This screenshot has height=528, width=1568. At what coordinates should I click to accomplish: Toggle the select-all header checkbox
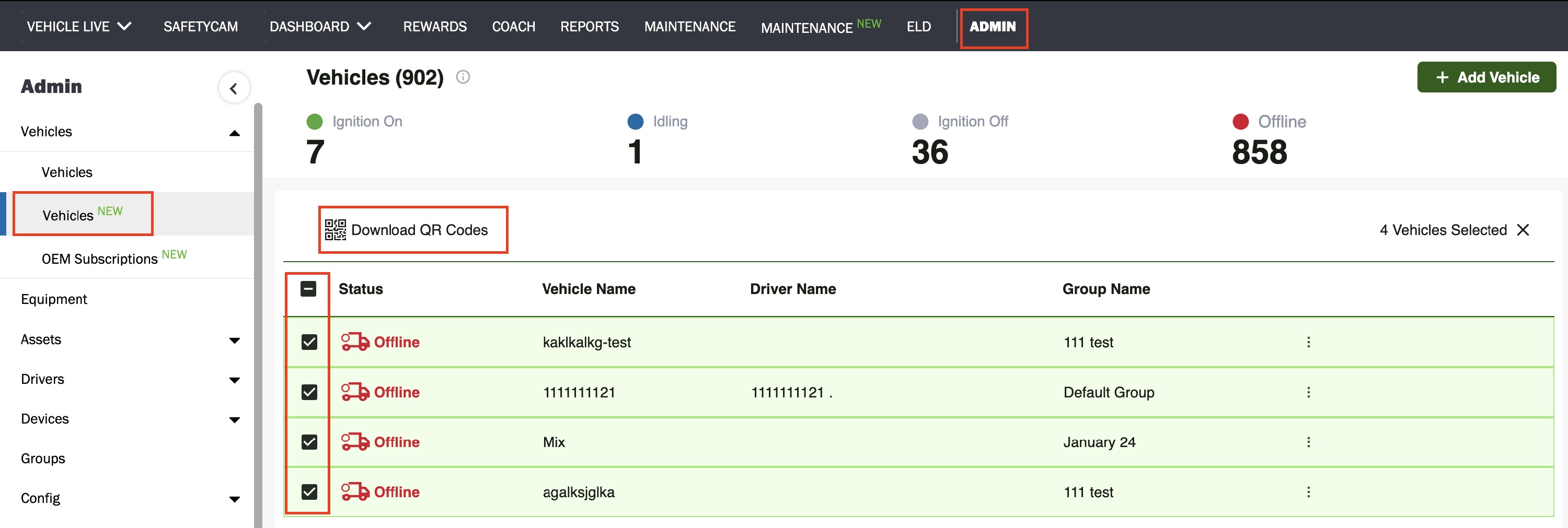308,289
